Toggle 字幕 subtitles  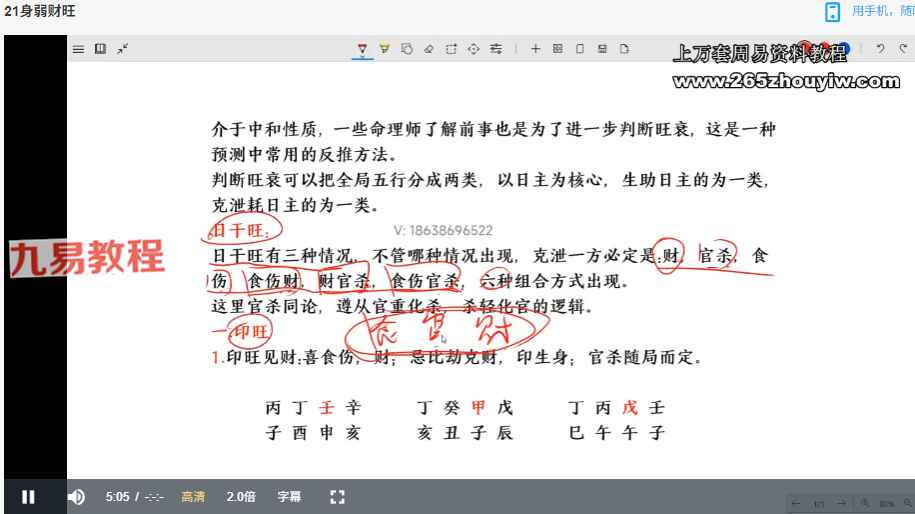coord(289,496)
